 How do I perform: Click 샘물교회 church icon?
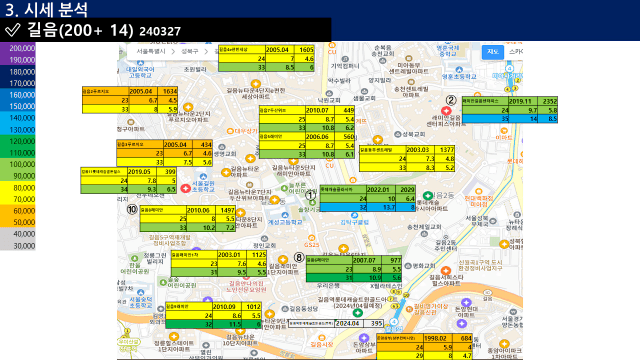coord(364,91)
